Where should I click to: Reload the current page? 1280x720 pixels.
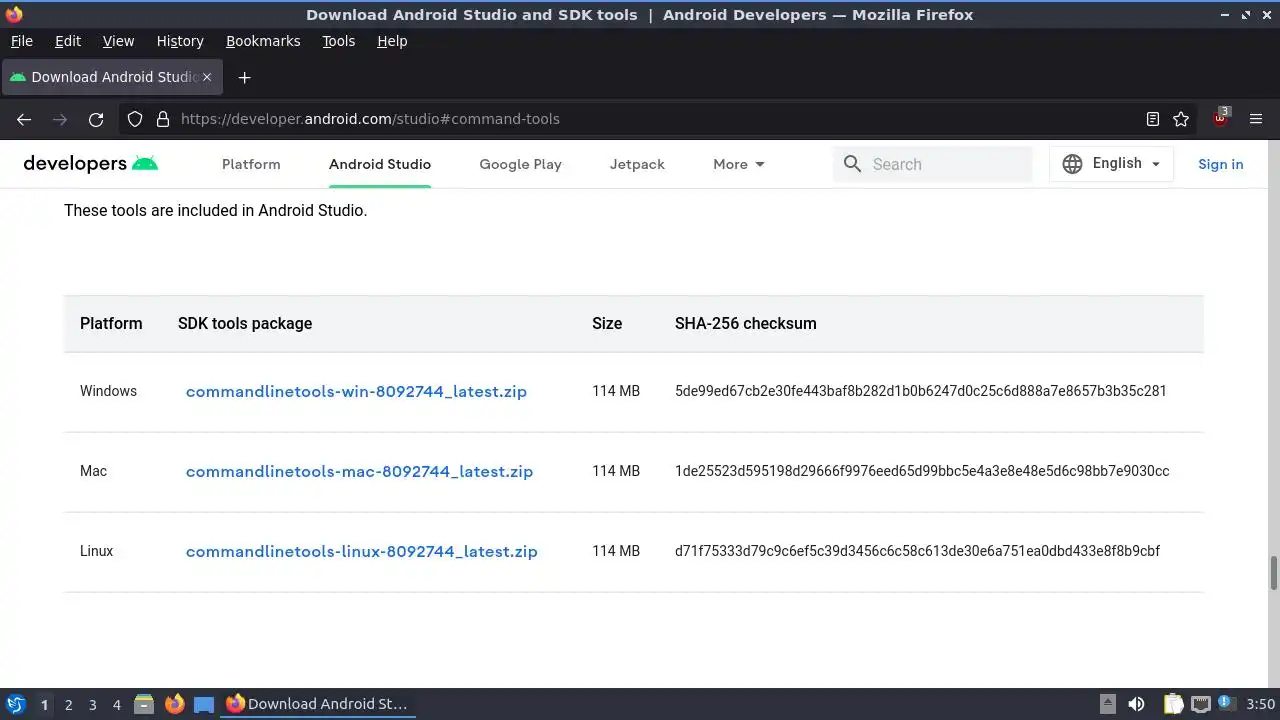[96, 119]
